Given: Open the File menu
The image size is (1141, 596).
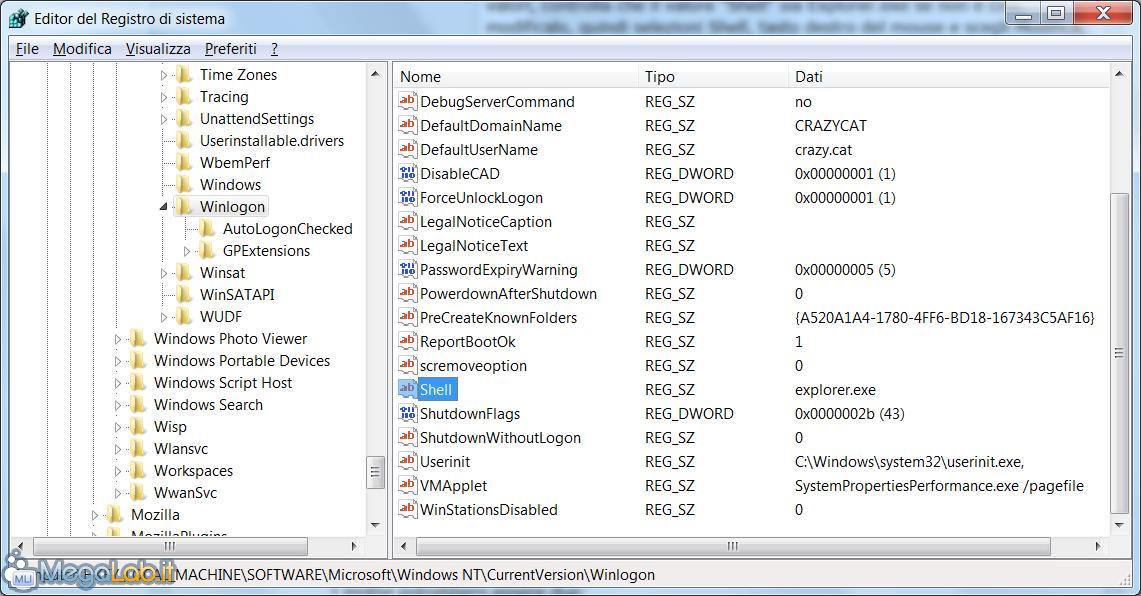Looking at the screenshot, I should coord(28,49).
